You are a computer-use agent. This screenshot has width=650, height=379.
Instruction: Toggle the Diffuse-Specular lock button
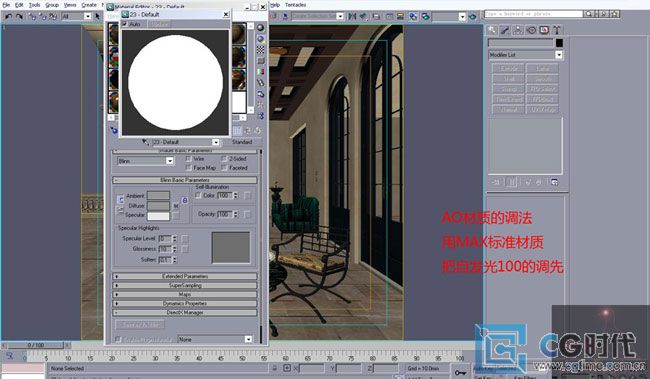(x=120, y=210)
